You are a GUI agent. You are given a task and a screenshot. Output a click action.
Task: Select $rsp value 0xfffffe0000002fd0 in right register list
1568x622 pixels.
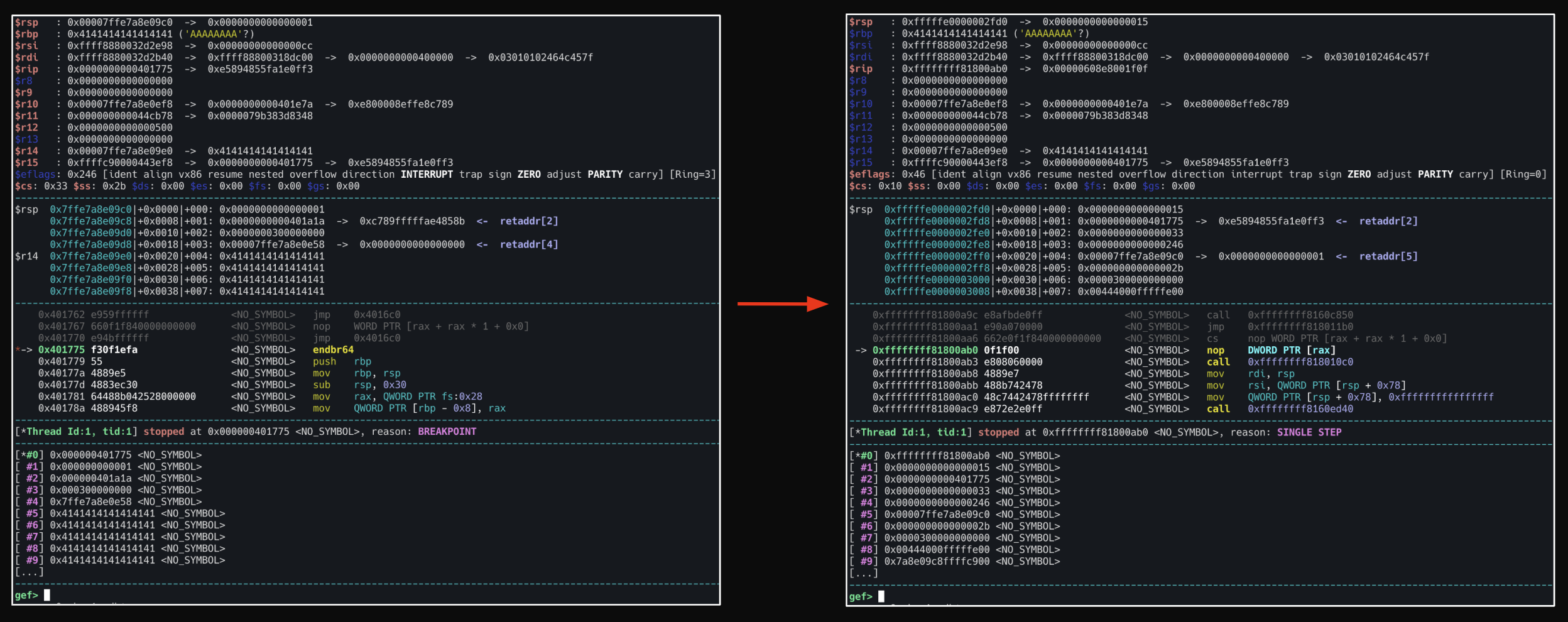pos(954,22)
